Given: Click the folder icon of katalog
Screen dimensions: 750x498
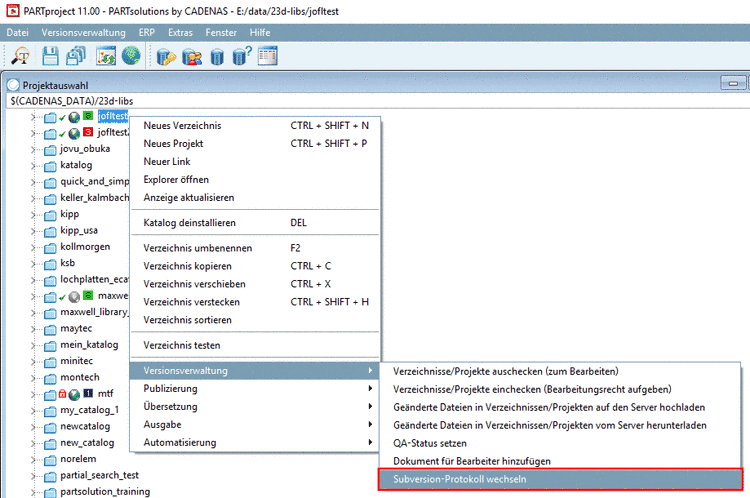Looking at the screenshot, I should click(50, 166).
